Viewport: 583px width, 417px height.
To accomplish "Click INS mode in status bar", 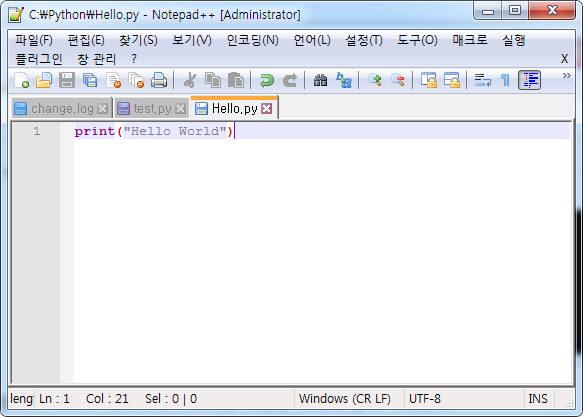I will tap(538, 399).
